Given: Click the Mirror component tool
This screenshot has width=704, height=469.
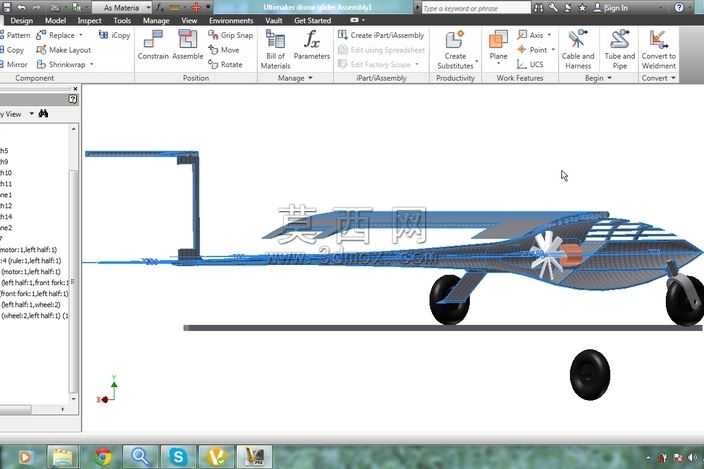Looking at the screenshot, I should tap(14, 65).
